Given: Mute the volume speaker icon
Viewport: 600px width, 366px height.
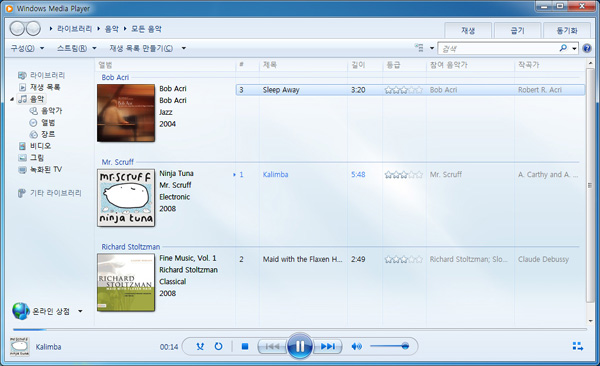Looking at the screenshot, I should click(356, 346).
